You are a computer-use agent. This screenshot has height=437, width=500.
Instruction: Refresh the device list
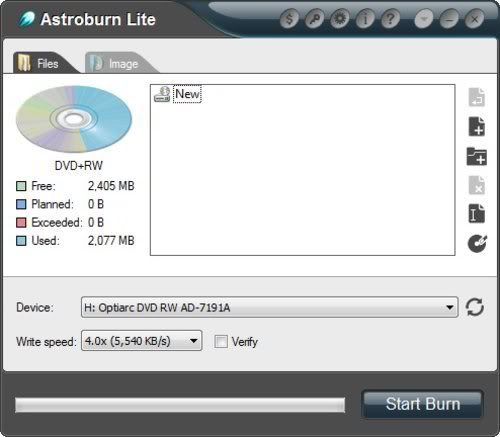(x=475, y=307)
